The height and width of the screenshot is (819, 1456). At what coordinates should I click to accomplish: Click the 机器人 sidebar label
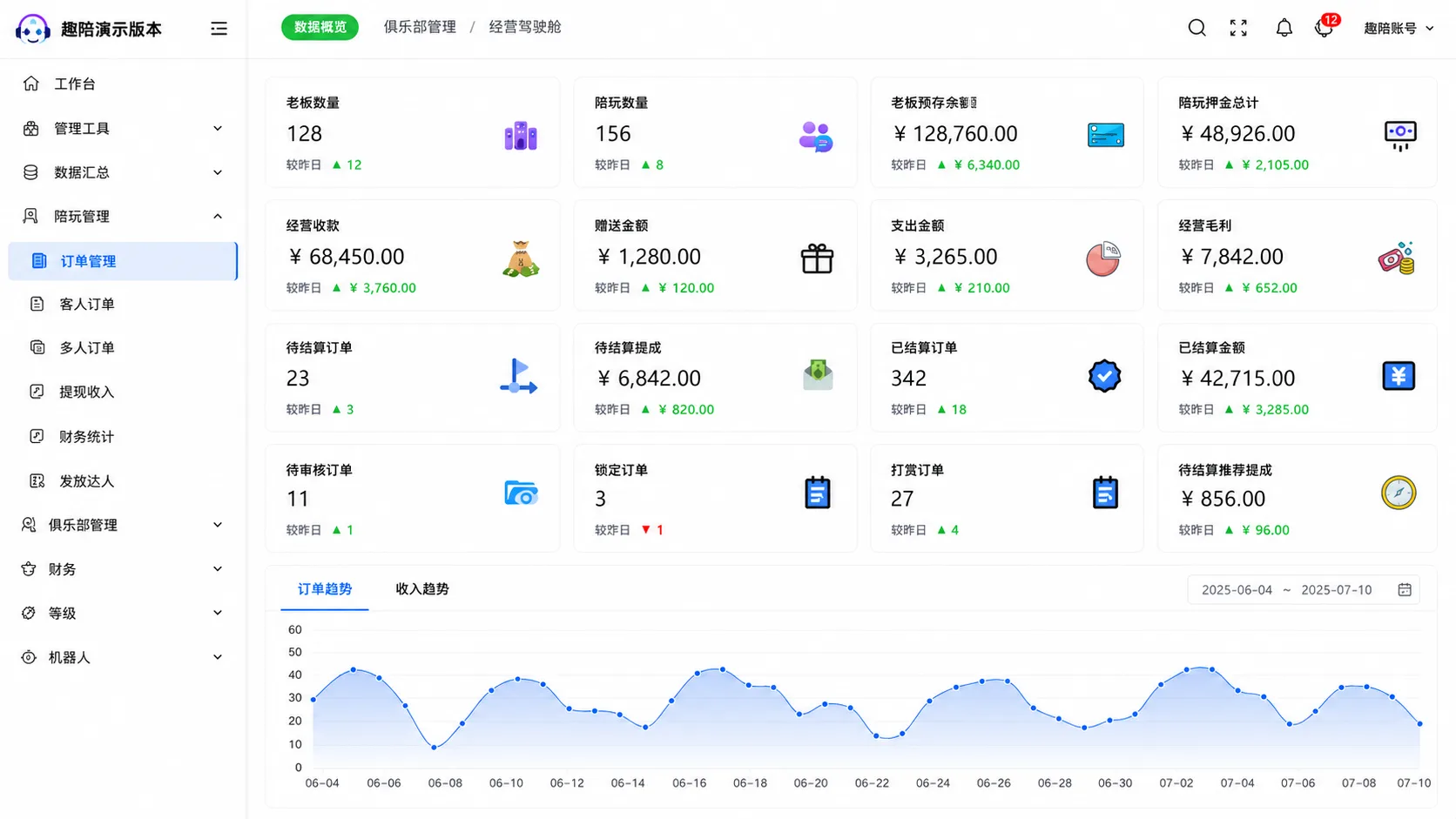(69, 658)
